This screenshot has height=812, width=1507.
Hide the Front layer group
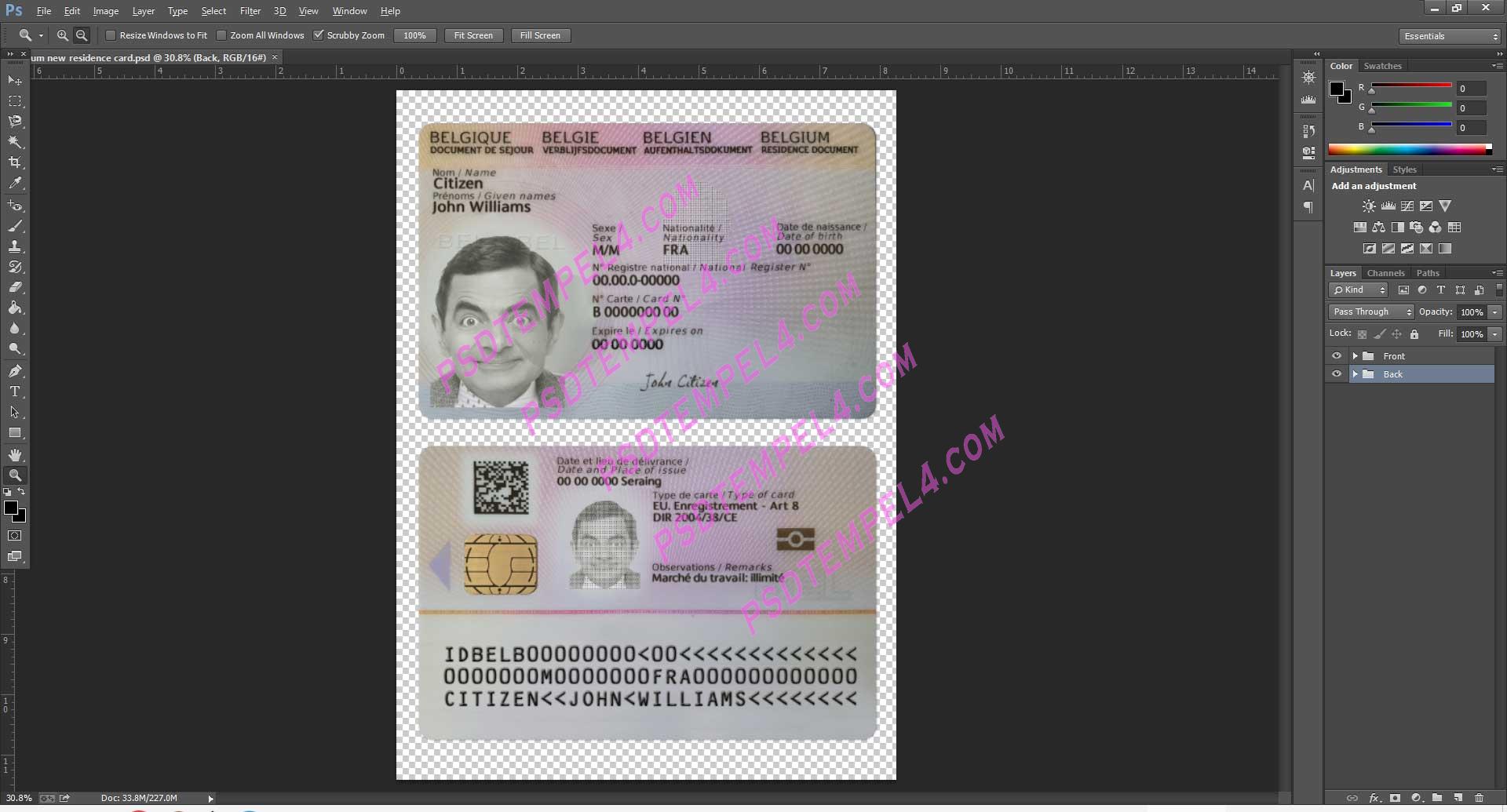click(x=1337, y=356)
